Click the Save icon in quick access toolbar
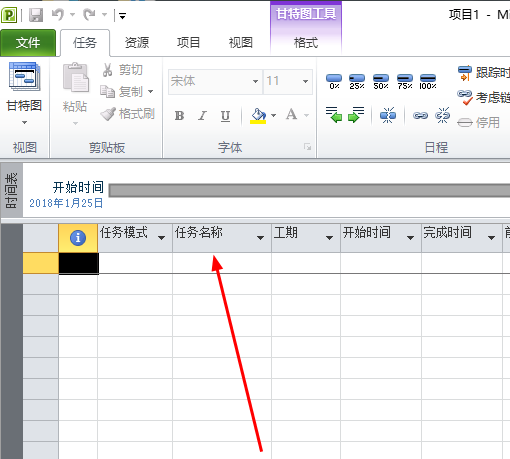This screenshot has height=459, width=510. pyautogui.click(x=36, y=15)
